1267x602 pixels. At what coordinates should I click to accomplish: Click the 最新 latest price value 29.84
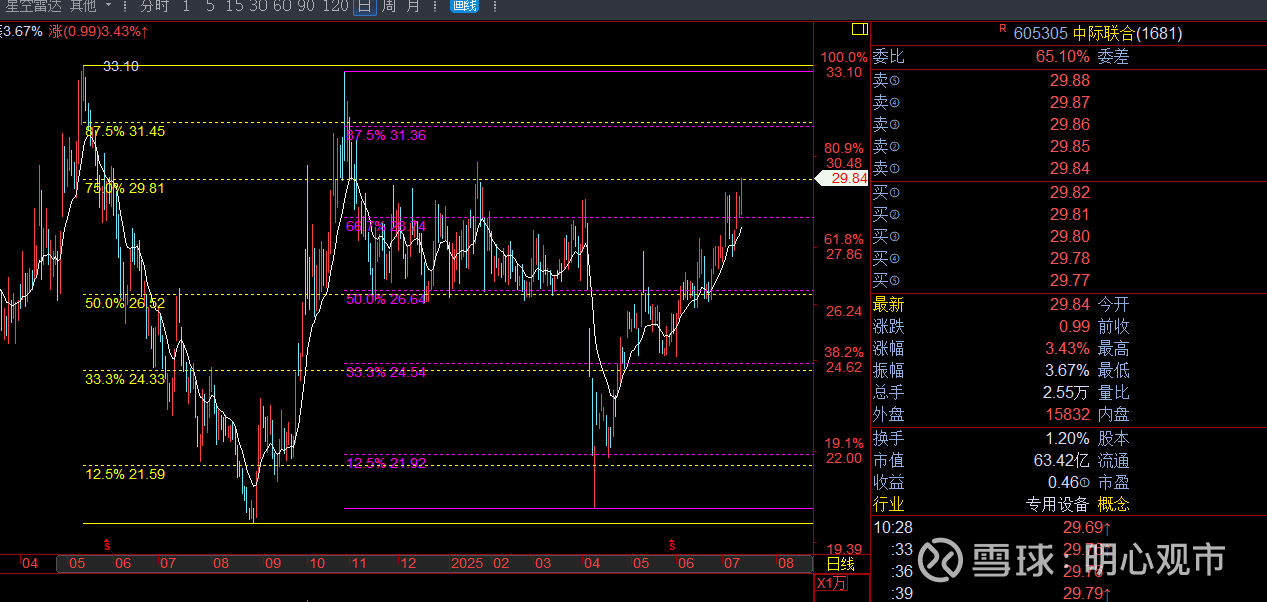(1069, 304)
